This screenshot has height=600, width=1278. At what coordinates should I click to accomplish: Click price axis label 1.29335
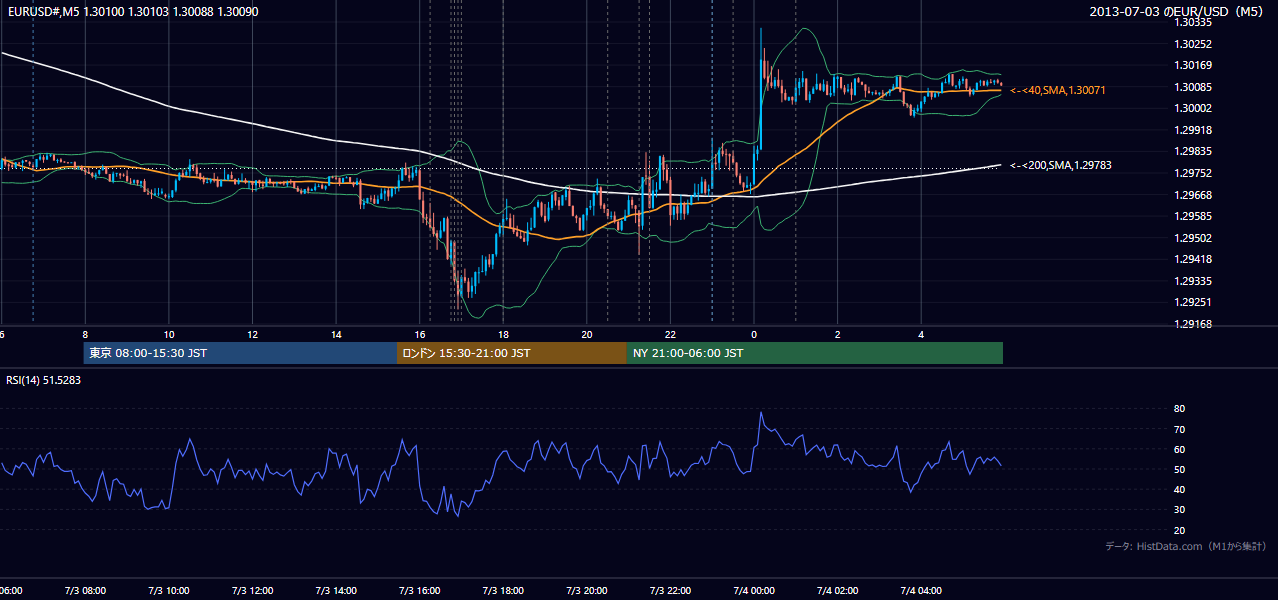pyautogui.click(x=1193, y=281)
